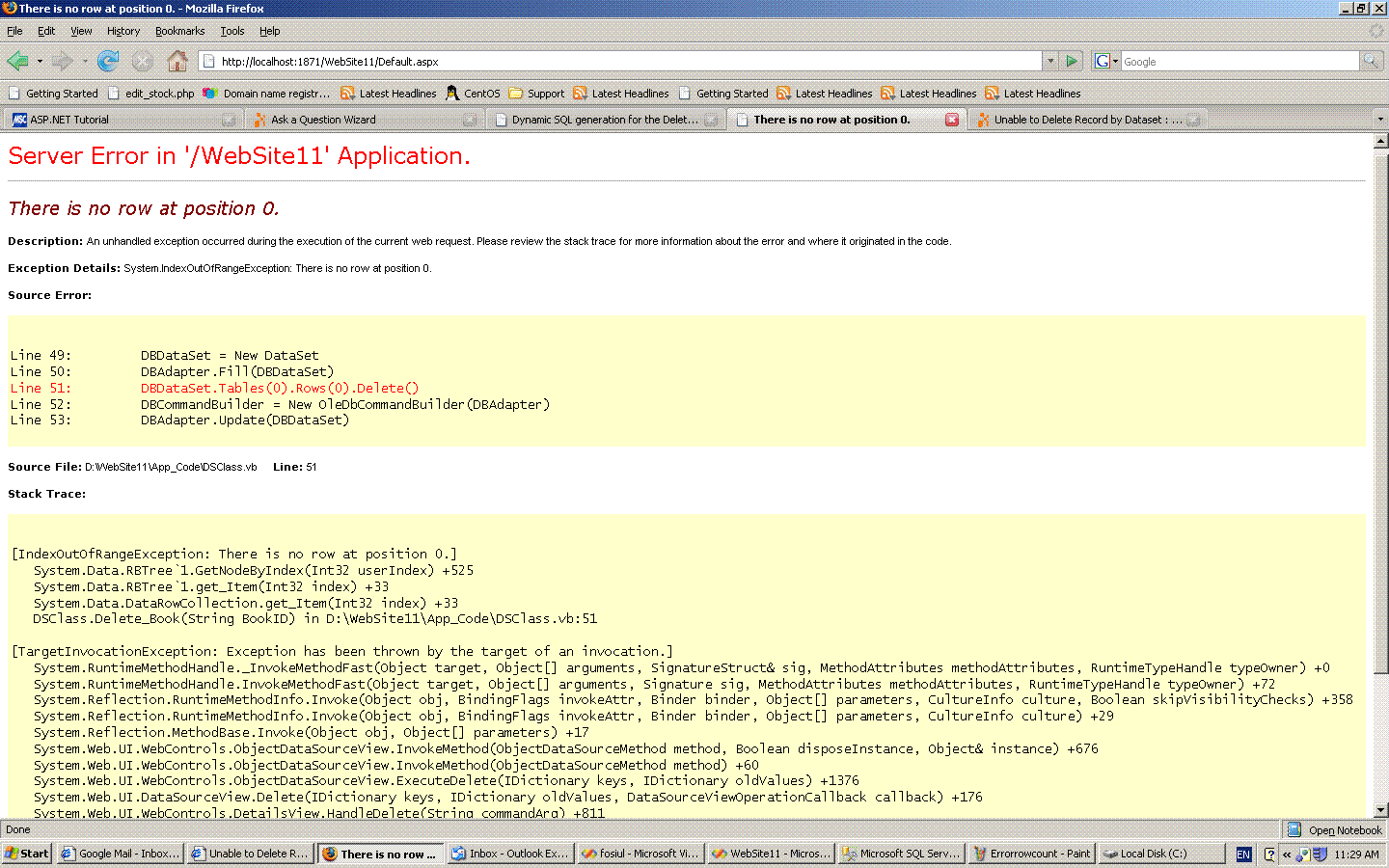This screenshot has height=868, width=1389.
Task: Open Google Mail - Inbox taskbar item
Action: click(x=120, y=854)
